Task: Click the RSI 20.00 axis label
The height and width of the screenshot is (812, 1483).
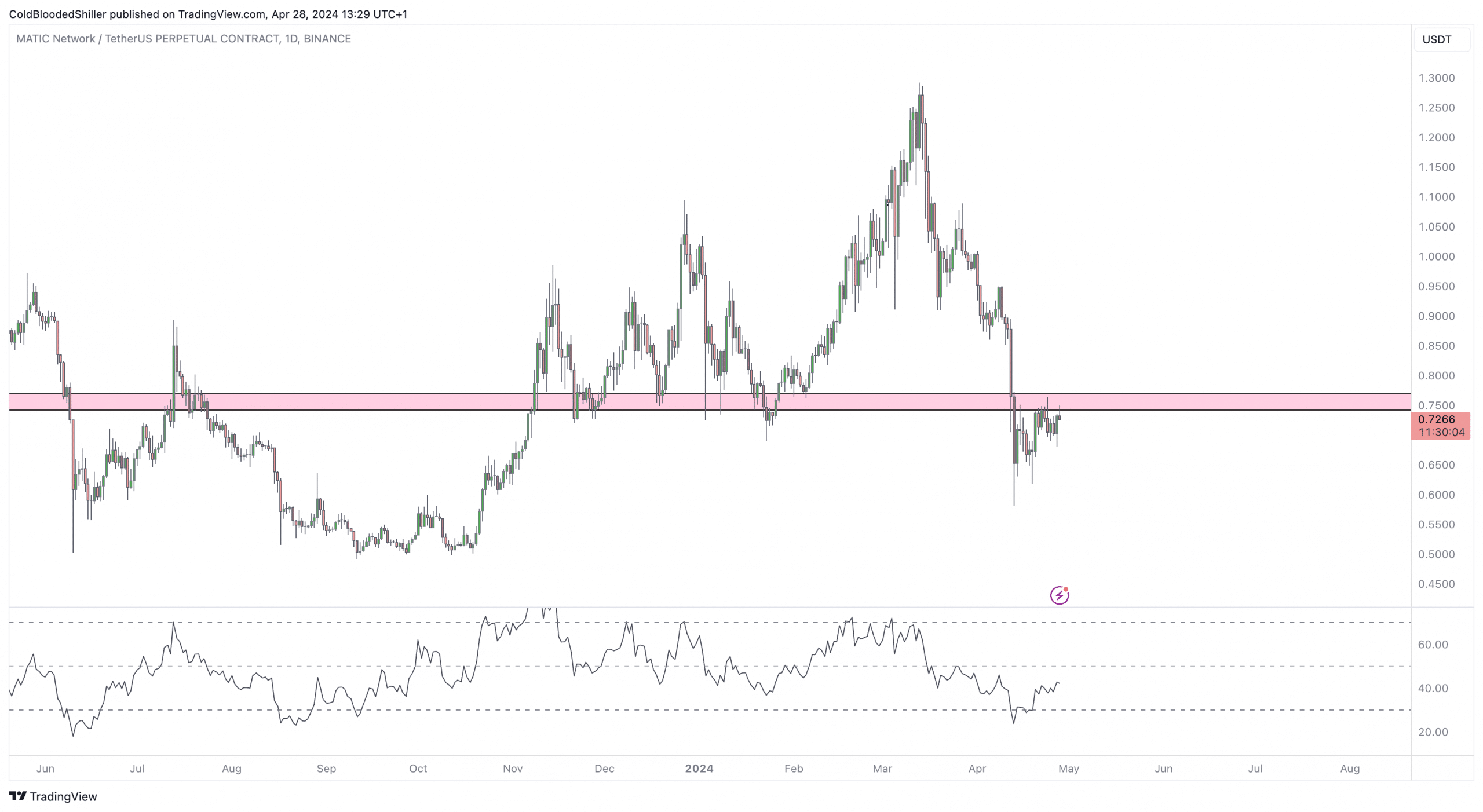Action: pyautogui.click(x=1433, y=732)
